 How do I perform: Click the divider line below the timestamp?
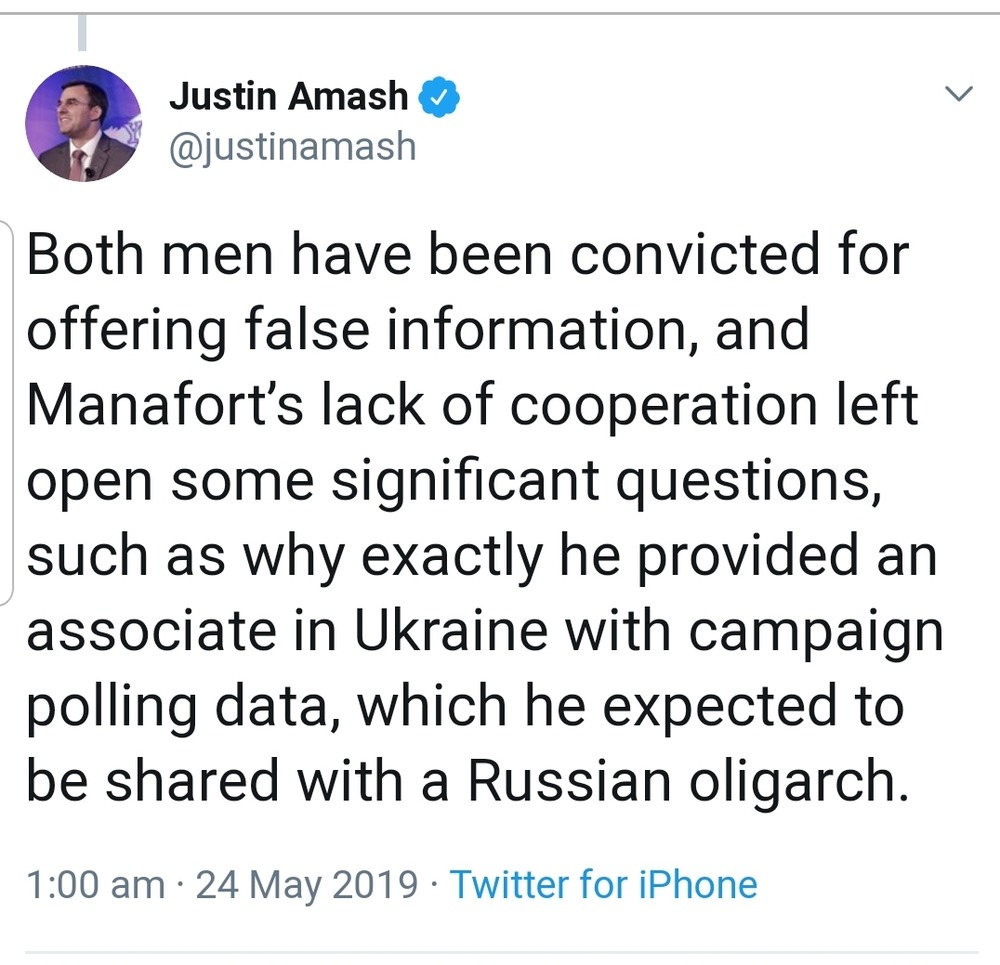click(500, 952)
